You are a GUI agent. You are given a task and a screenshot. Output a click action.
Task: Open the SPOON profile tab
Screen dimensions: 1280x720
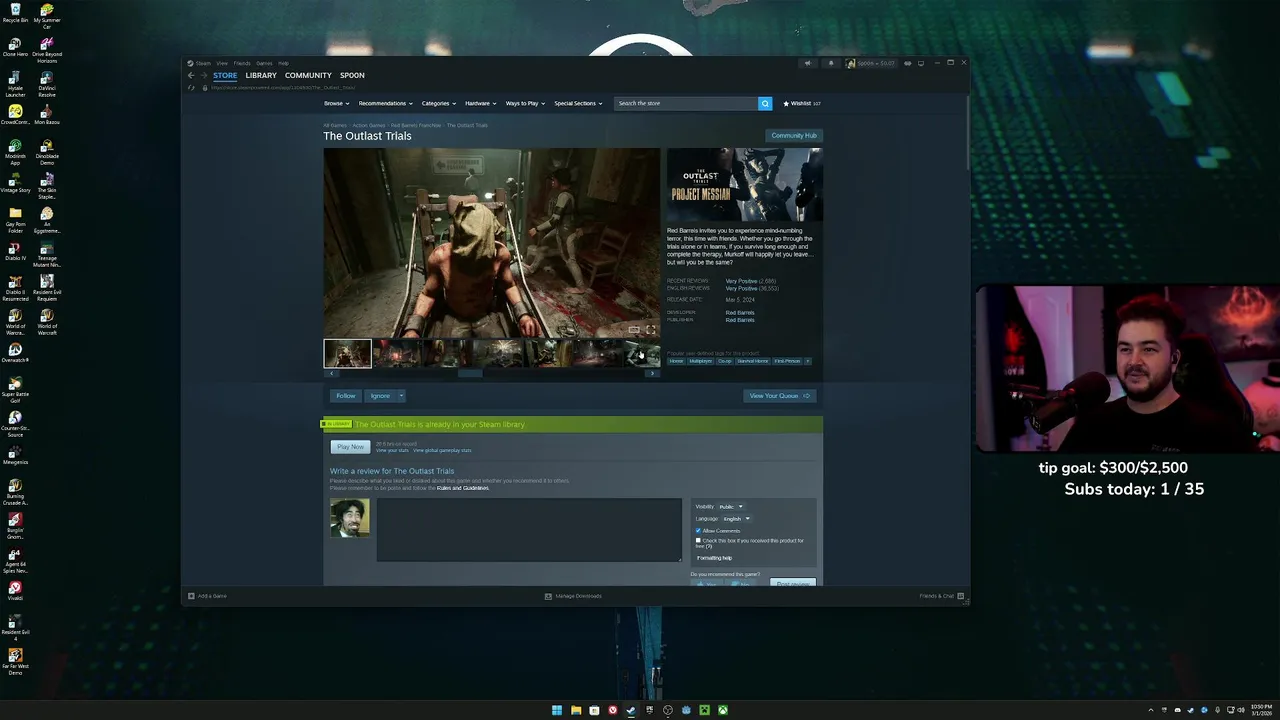coord(352,76)
